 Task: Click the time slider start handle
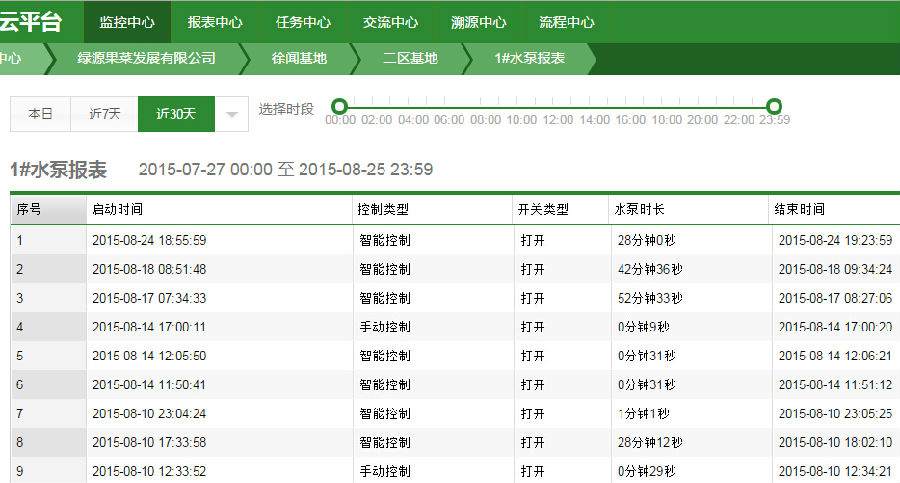tap(339, 106)
